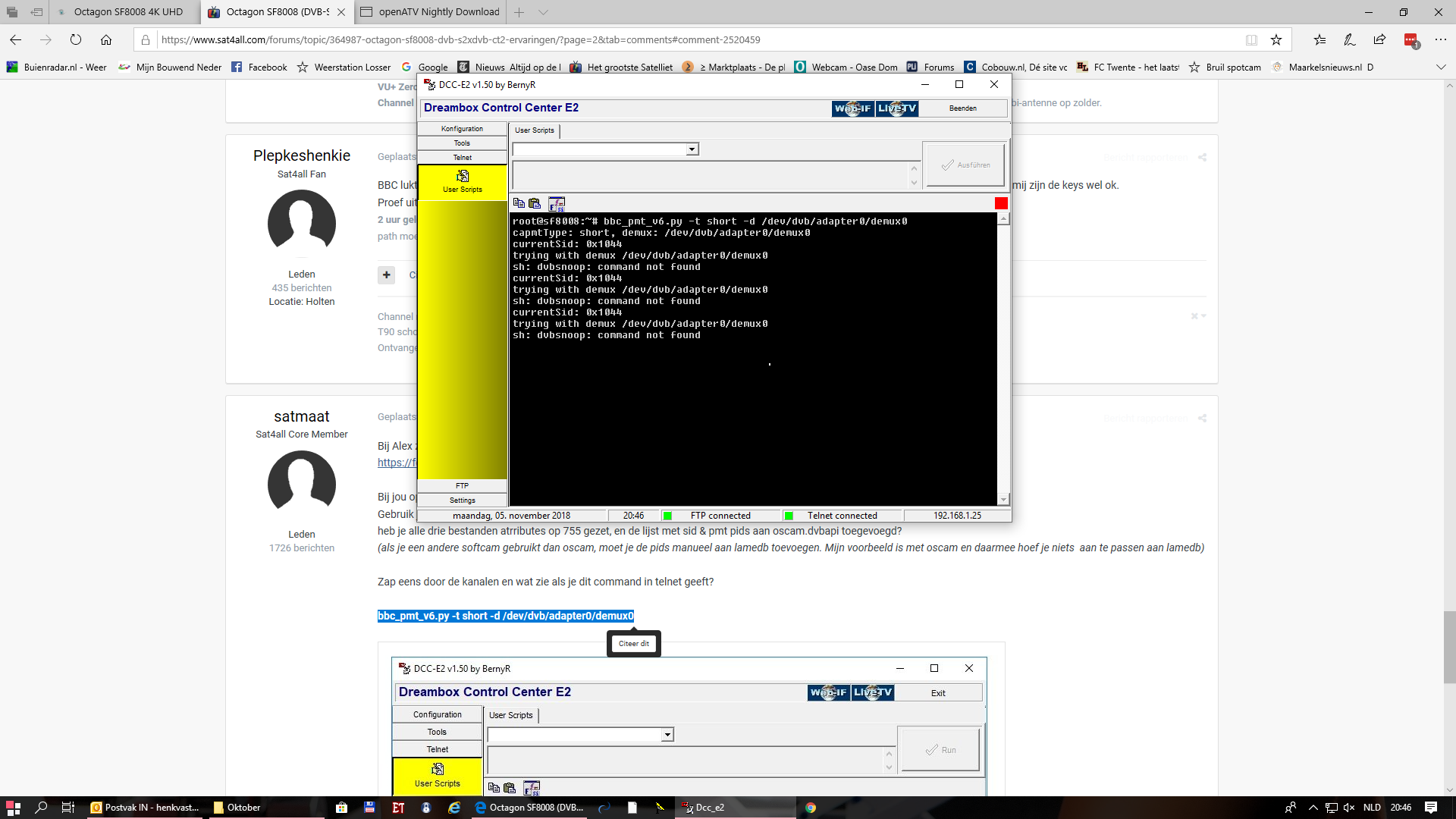
Task: Paste into telnet with the paste icon
Action: pyautogui.click(x=535, y=203)
